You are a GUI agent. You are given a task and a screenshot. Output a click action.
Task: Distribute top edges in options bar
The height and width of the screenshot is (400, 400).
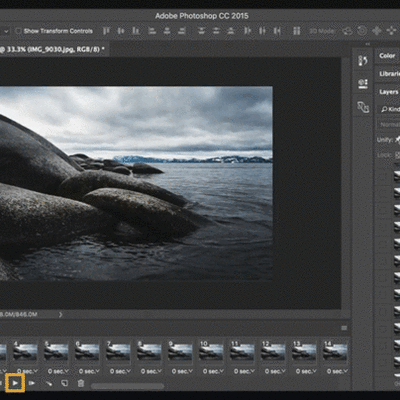201,31
